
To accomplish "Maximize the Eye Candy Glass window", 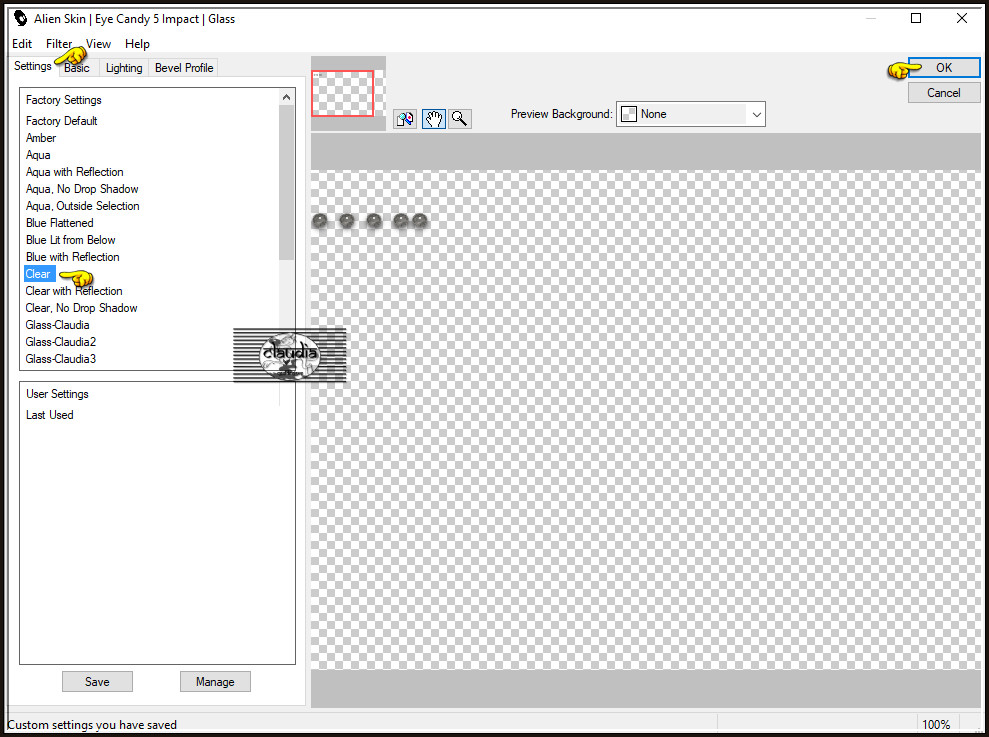I will tap(916, 18).
